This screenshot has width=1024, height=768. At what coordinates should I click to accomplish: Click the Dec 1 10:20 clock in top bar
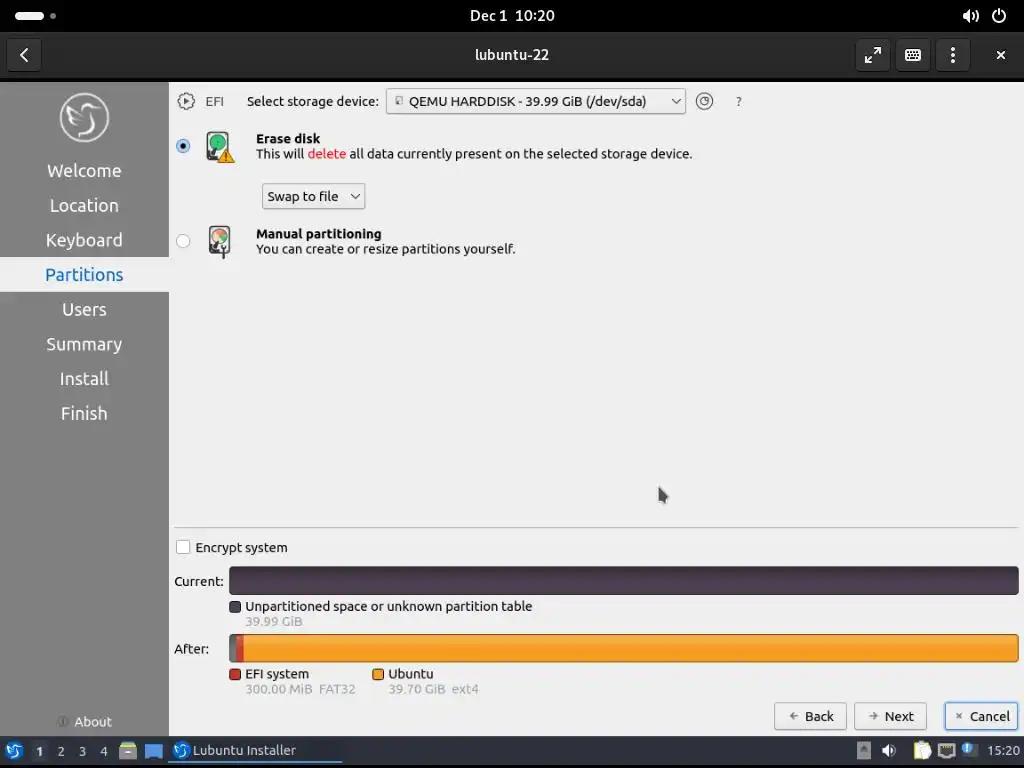[512, 16]
